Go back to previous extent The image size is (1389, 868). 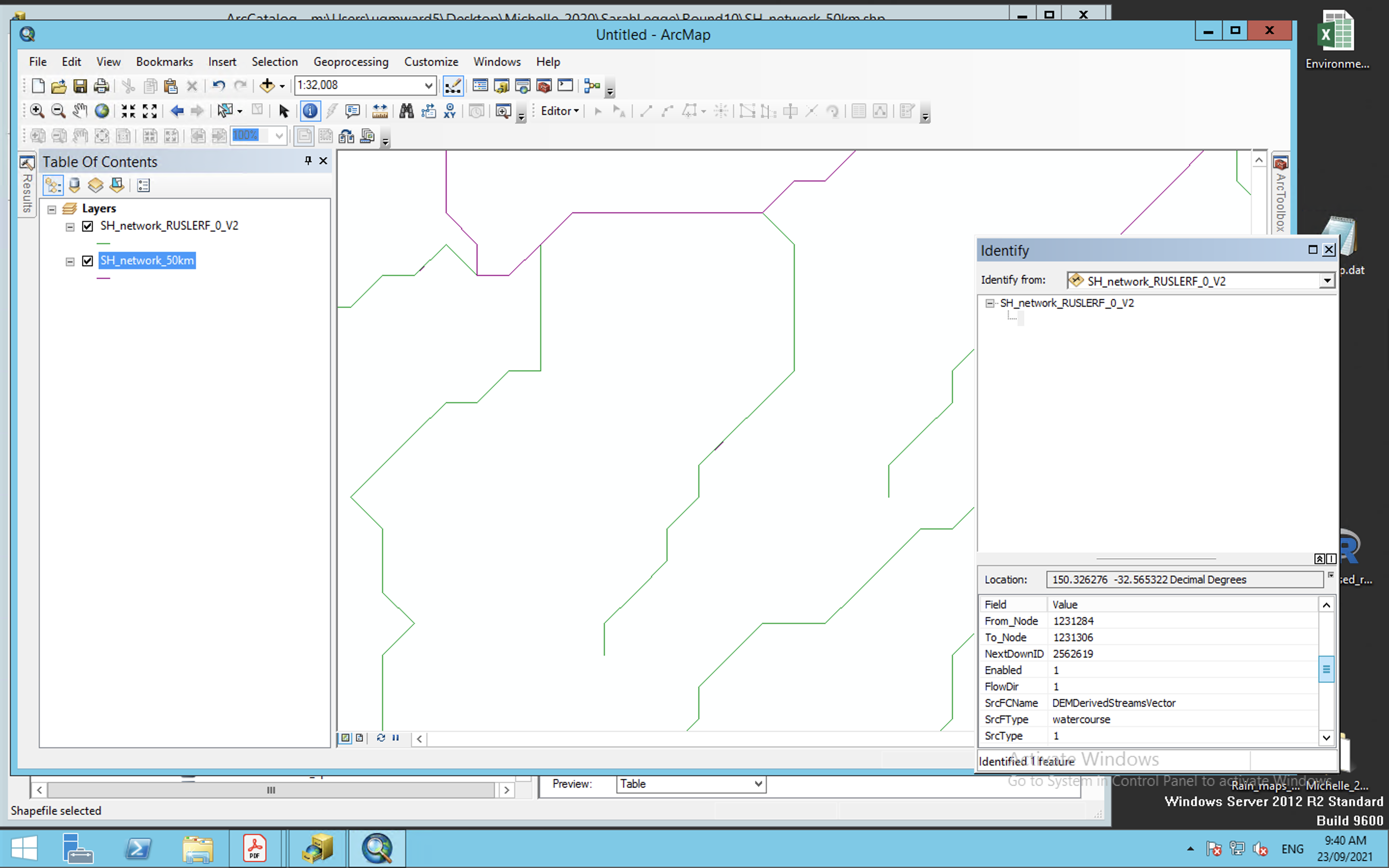click(x=177, y=111)
